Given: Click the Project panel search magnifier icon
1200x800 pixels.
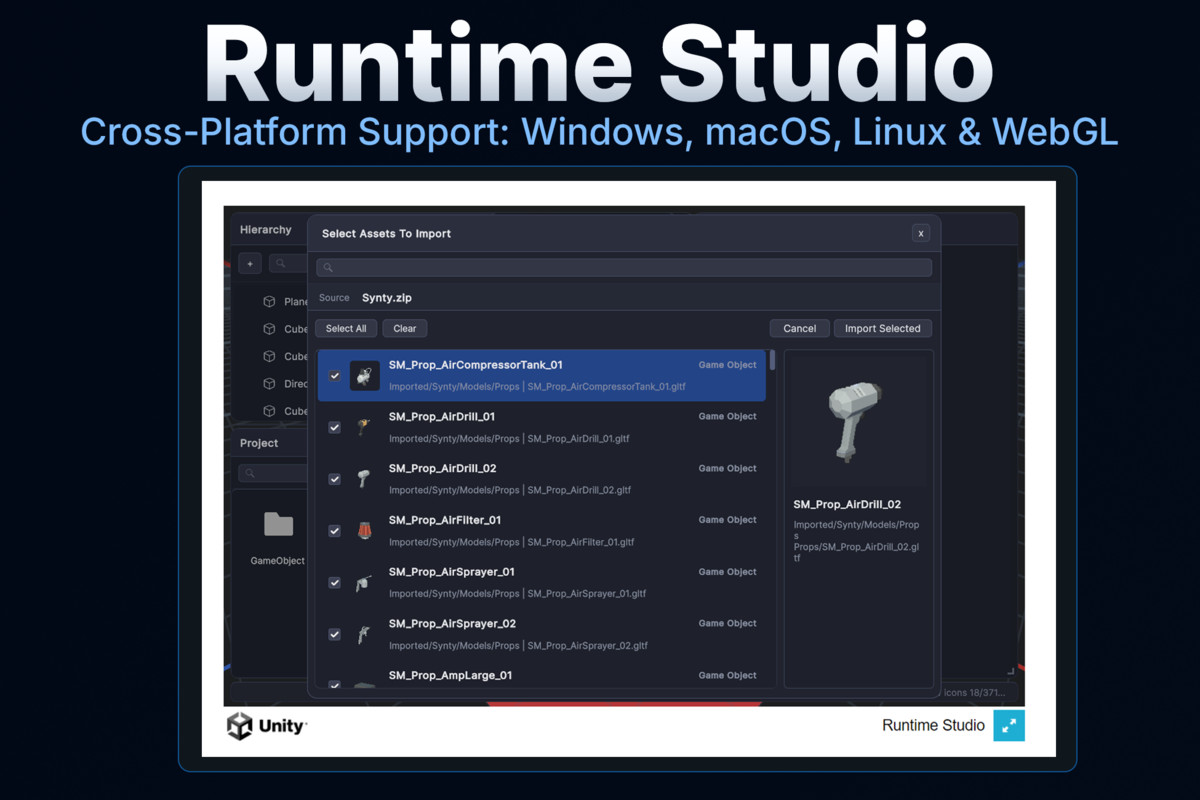Looking at the screenshot, I should [250, 473].
